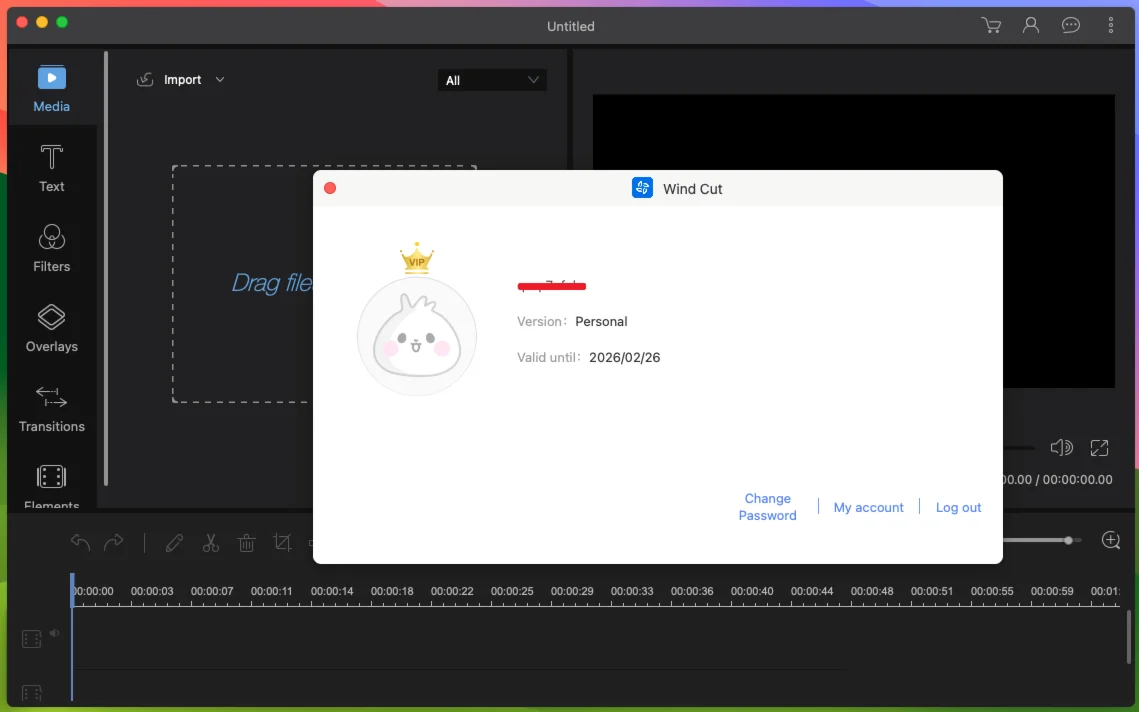Click the volume speaker icon in preview
Image resolution: width=1139 pixels, height=712 pixels.
coord(1061,448)
